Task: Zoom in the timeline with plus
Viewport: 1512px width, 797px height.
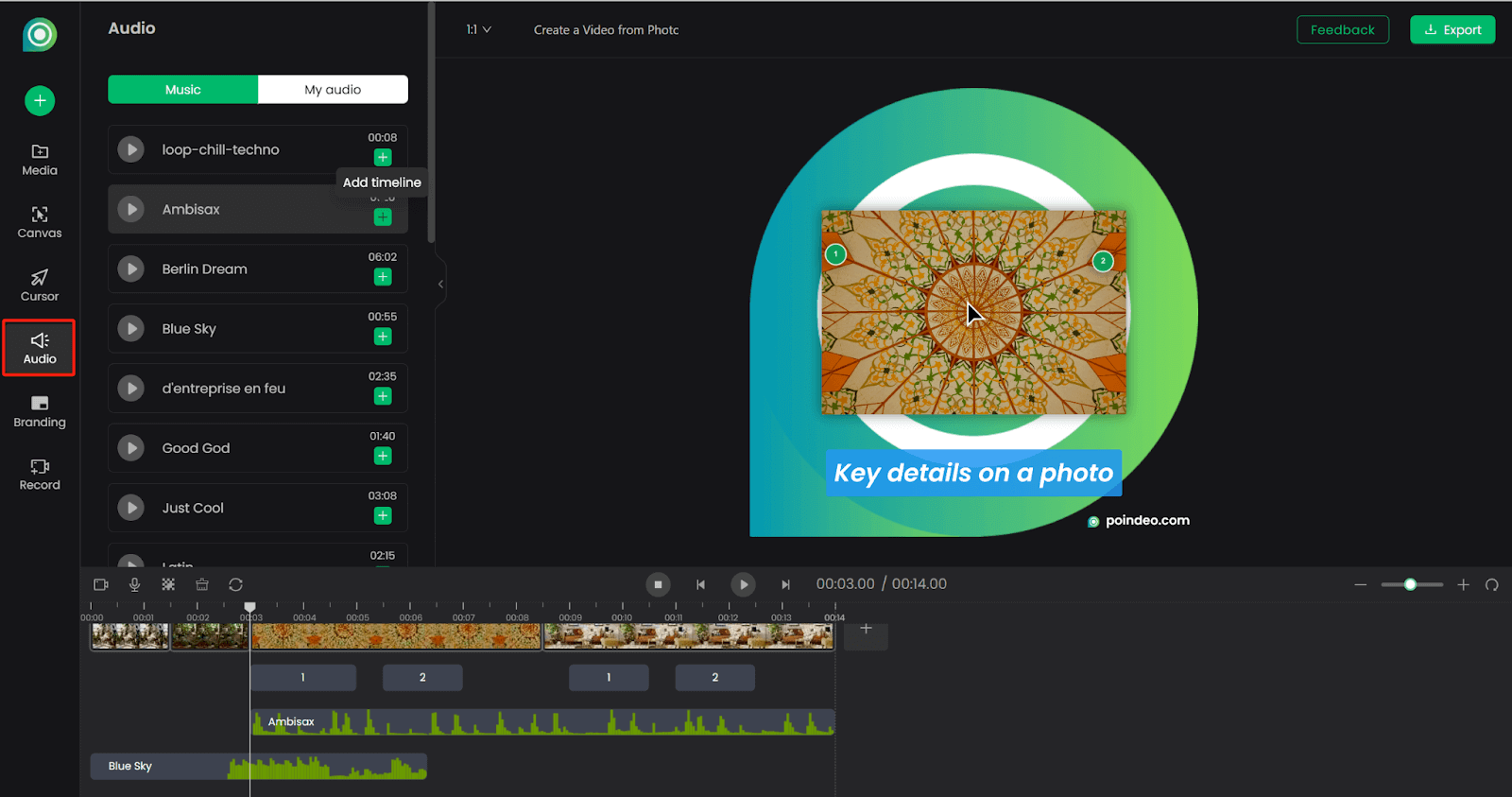Action: pos(1463,584)
